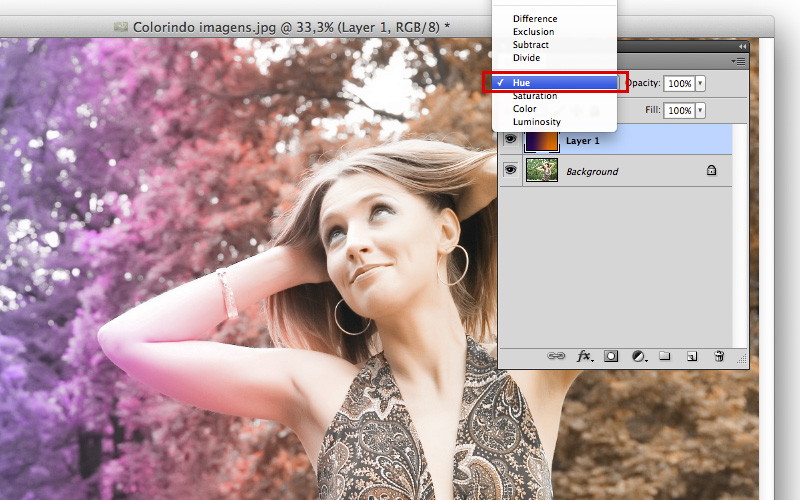Screen dimensions: 800x500
Task: Select the Layer 1 name
Action: 582,141
